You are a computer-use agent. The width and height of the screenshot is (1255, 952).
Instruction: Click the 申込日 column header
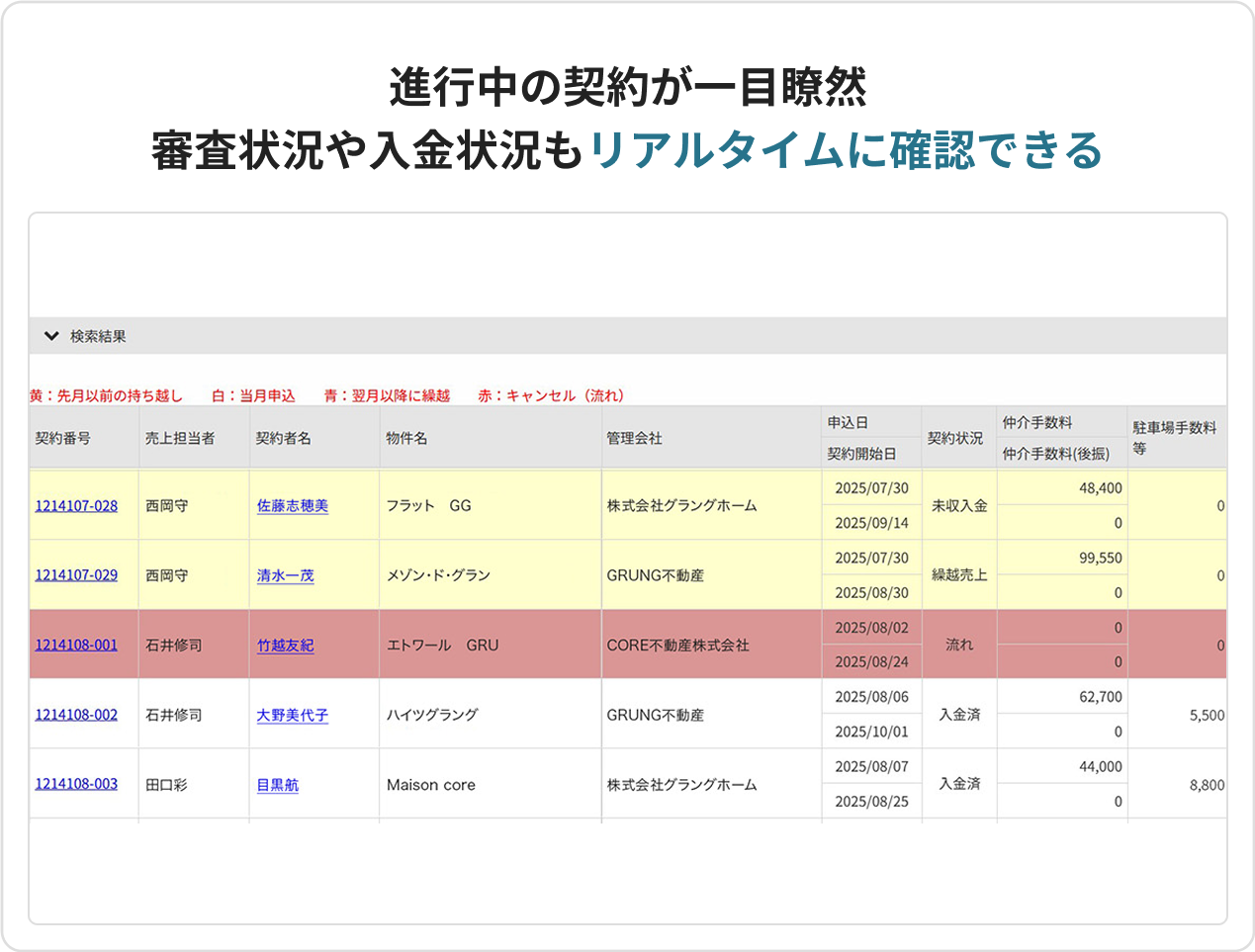[848, 422]
